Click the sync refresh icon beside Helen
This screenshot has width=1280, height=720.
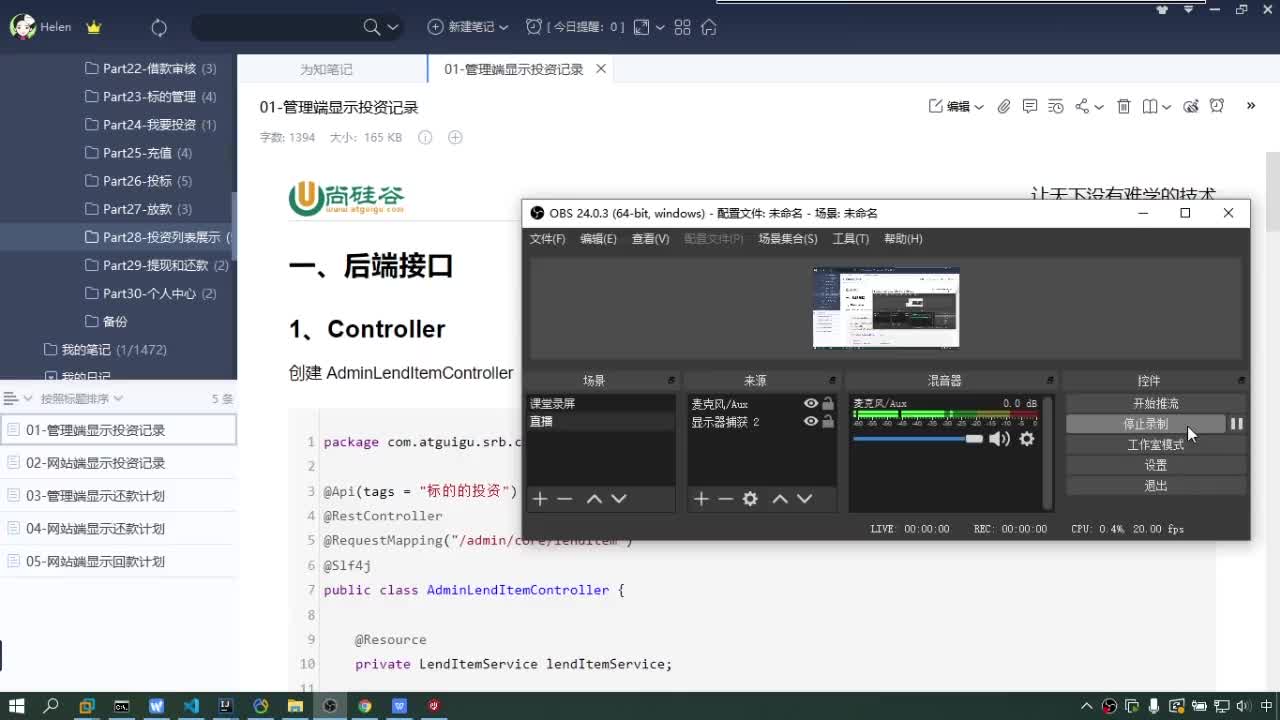tap(159, 28)
